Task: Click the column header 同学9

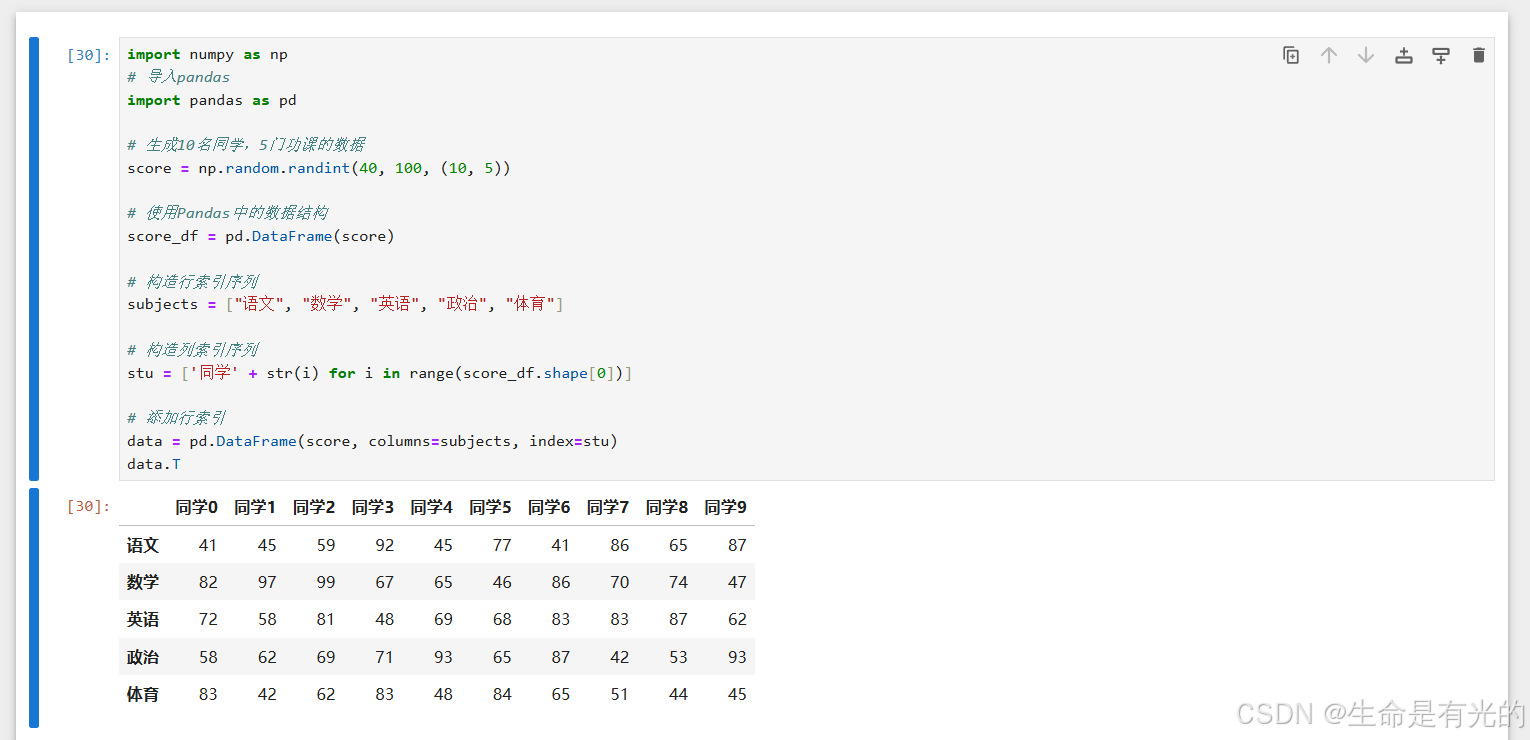Action: point(726,507)
